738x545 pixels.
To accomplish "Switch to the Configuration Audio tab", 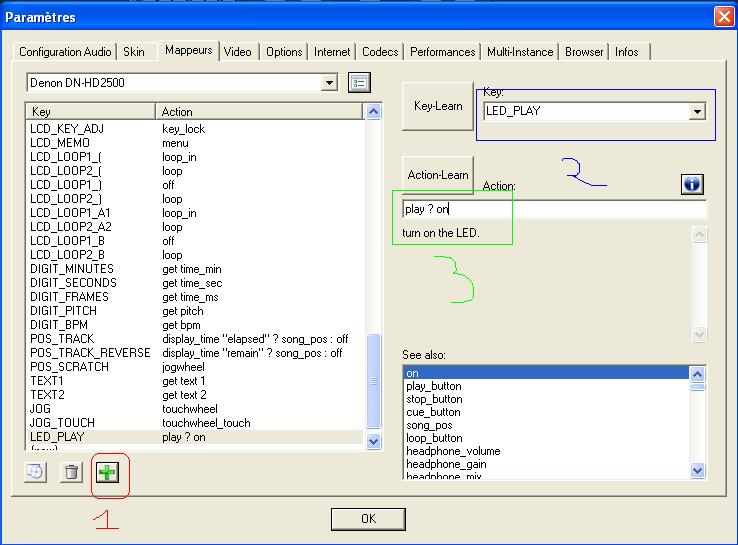I will 65,52.
